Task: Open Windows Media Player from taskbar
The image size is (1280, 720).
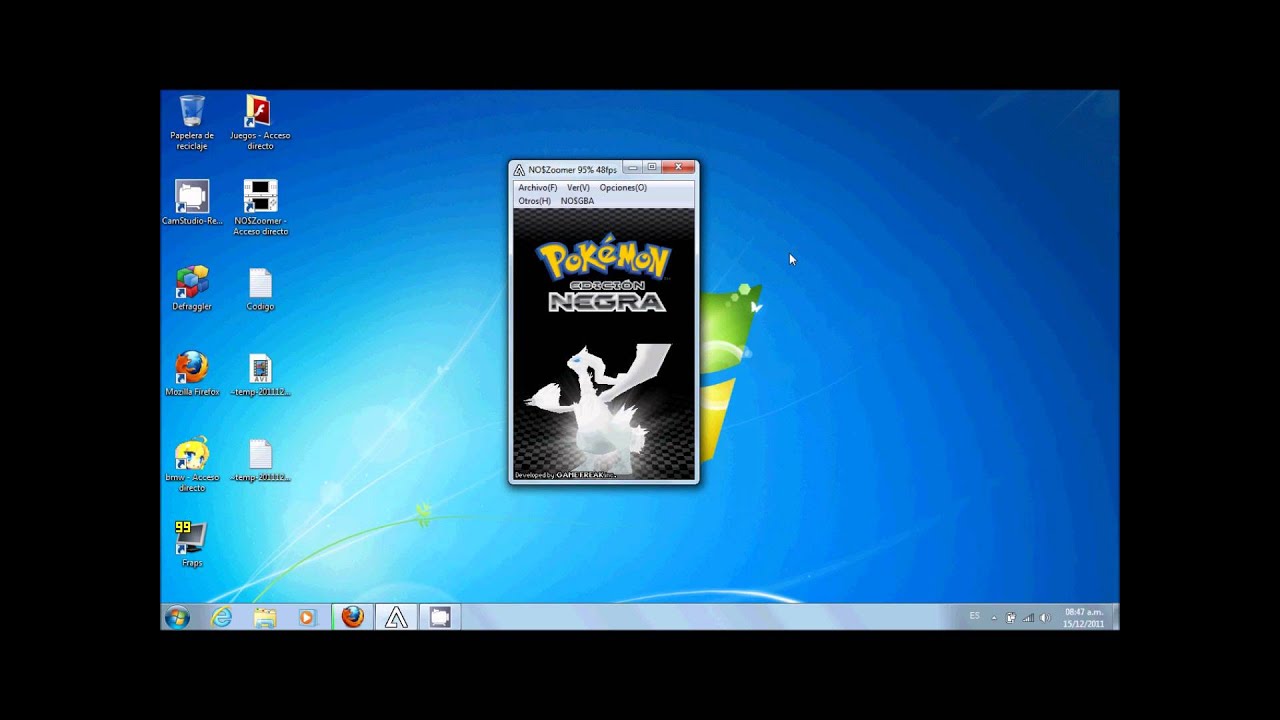Action: point(307,617)
